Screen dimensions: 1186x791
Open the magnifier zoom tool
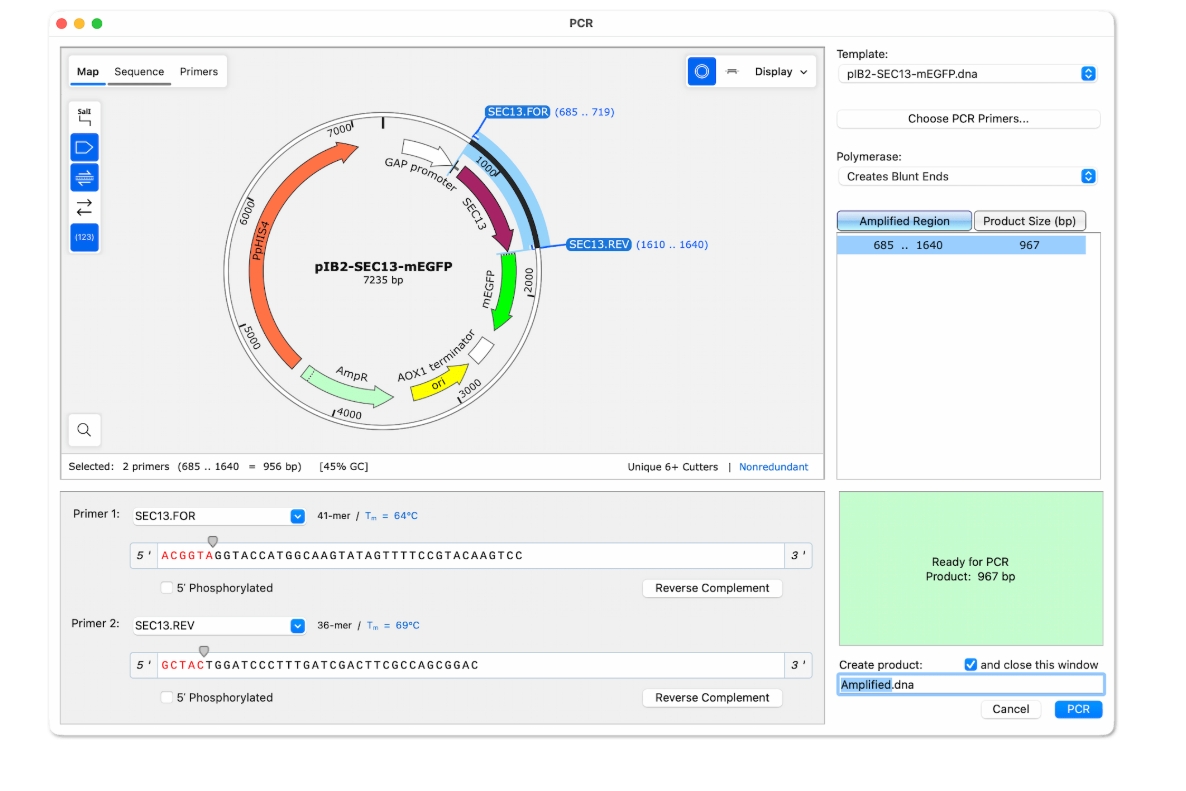[84, 430]
